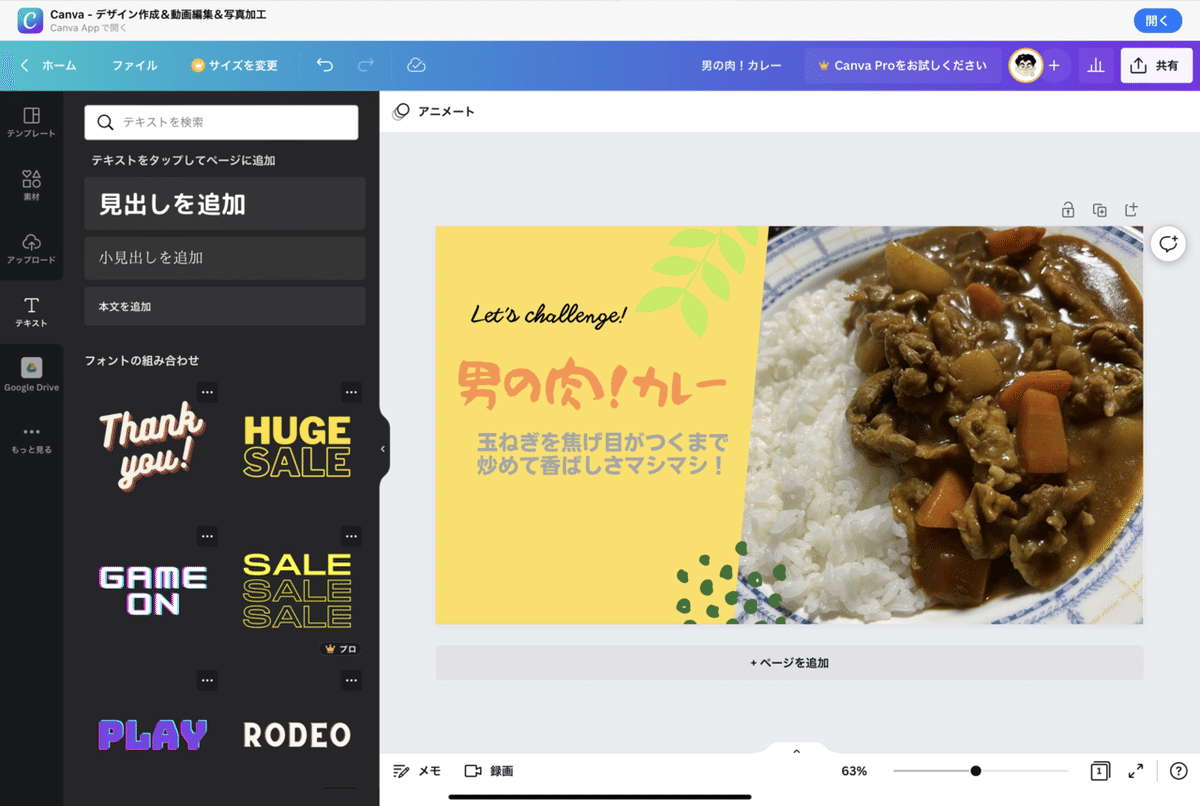
Task: Open the メモ notes panel
Action: point(417,771)
